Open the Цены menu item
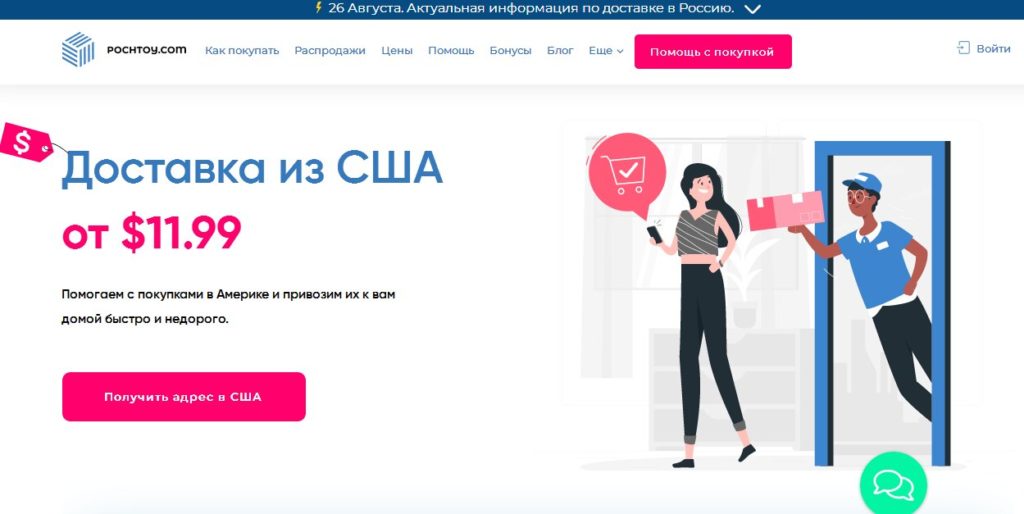Screen dimensions: 1024x514 tap(397, 50)
